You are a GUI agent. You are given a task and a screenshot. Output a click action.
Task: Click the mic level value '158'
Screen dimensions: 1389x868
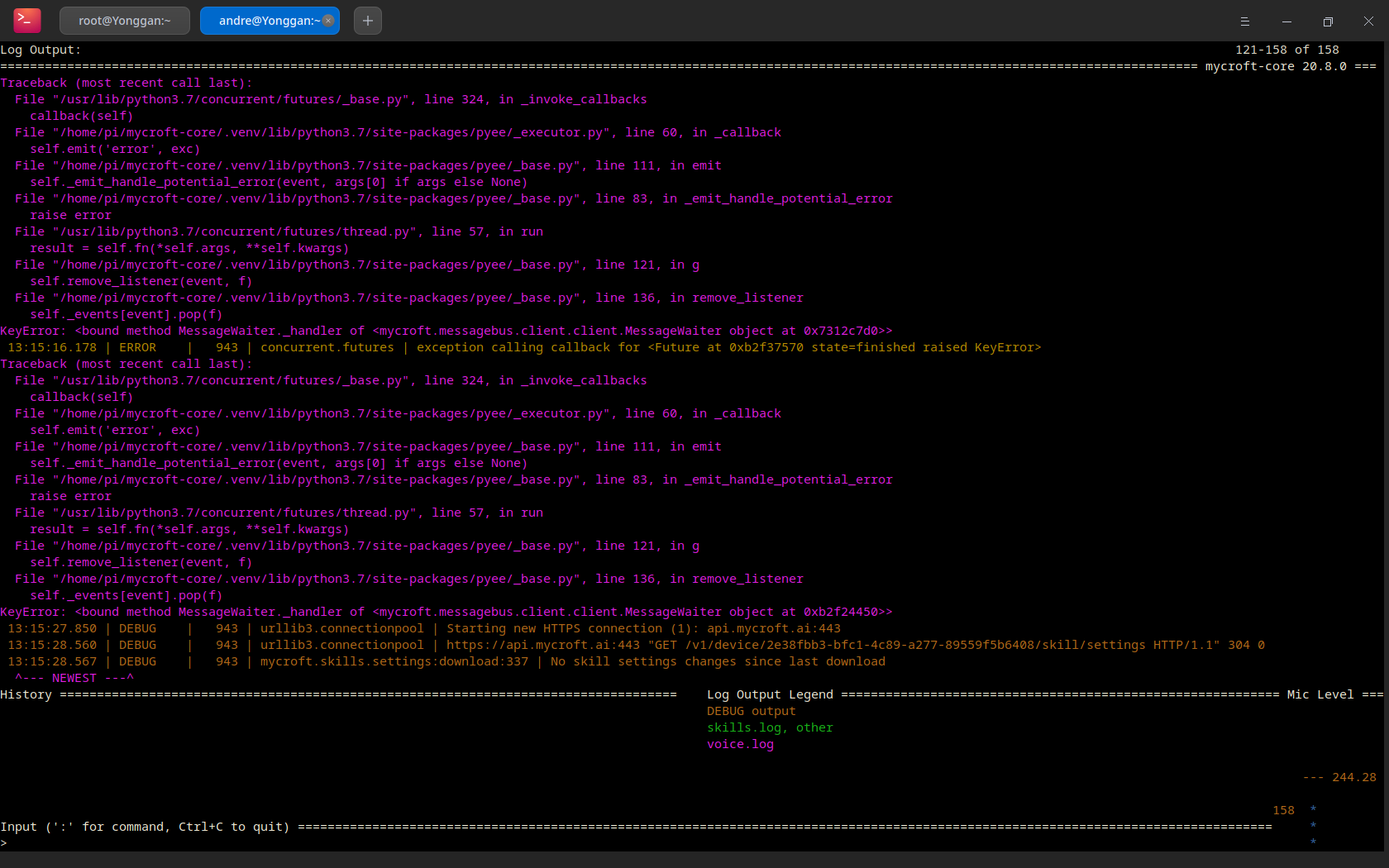point(1284,810)
